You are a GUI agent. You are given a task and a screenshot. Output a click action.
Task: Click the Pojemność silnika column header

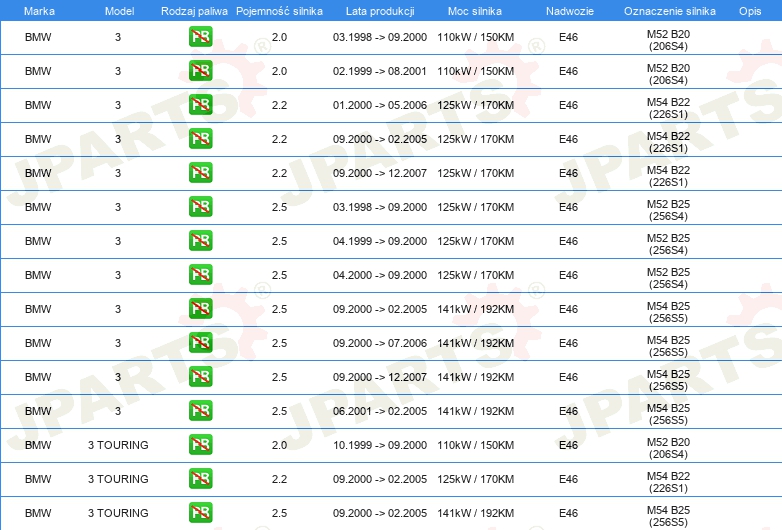coord(279,11)
